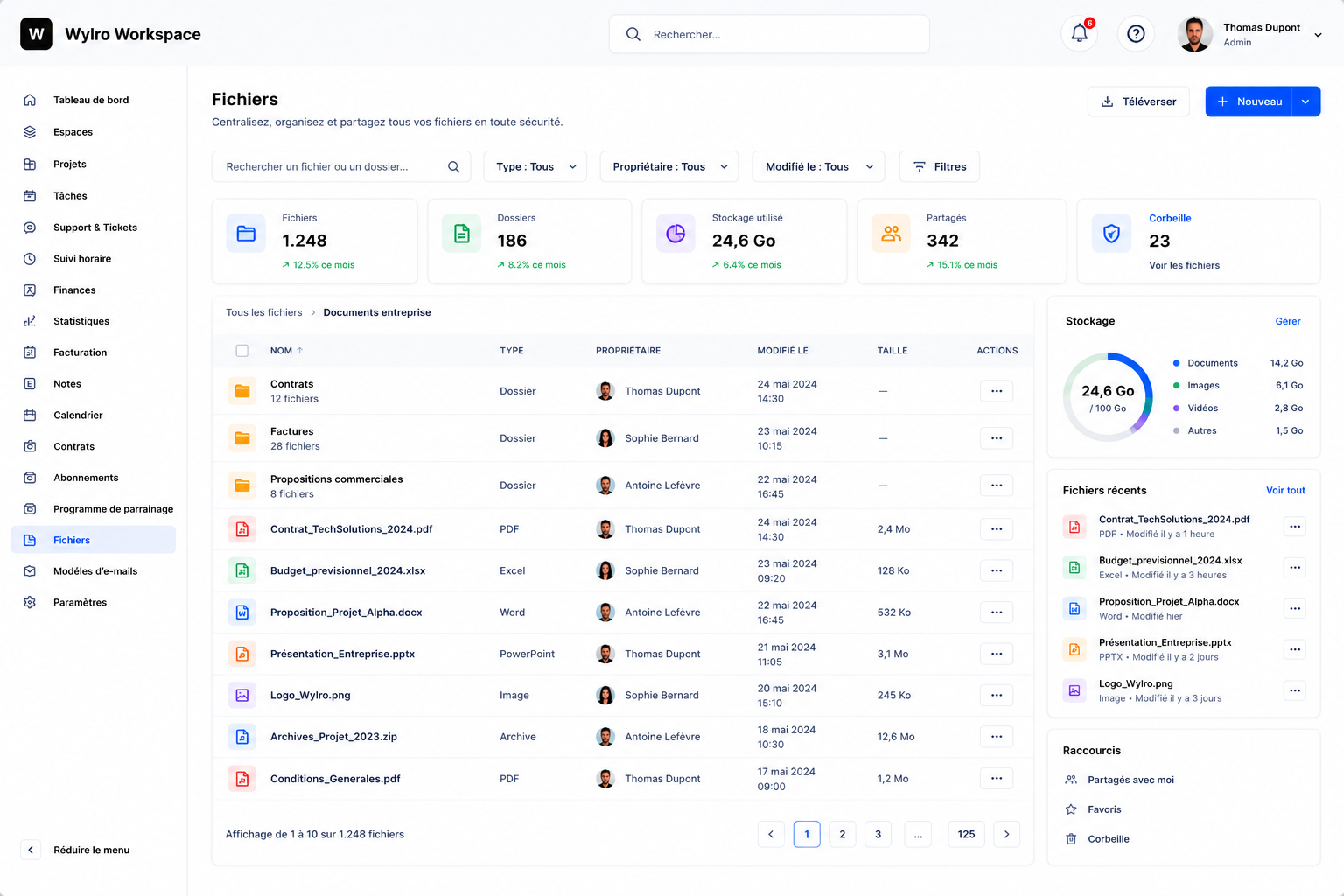
Task: Click the star icon beside Favoris shortcut
Action: pyautogui.click(x=1071, y=809)
